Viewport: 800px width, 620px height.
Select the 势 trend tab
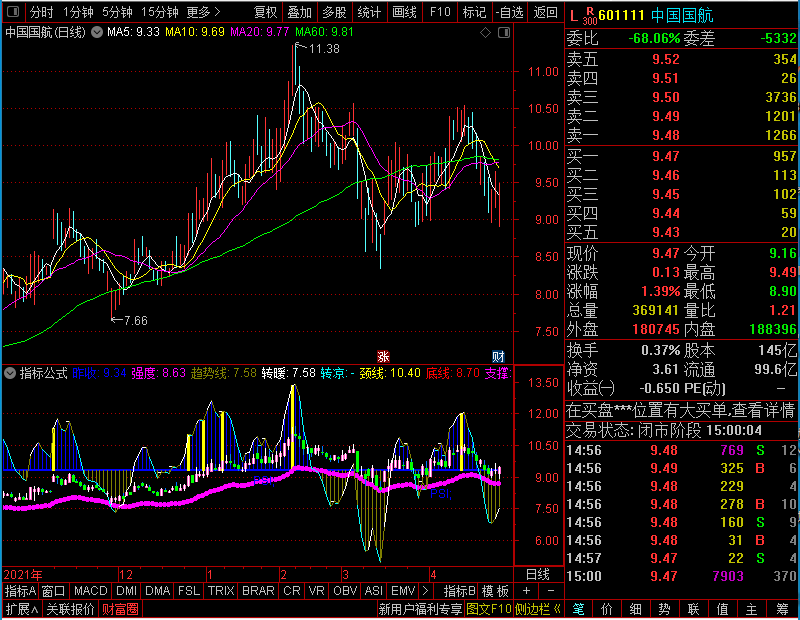(x=664, y=609)
